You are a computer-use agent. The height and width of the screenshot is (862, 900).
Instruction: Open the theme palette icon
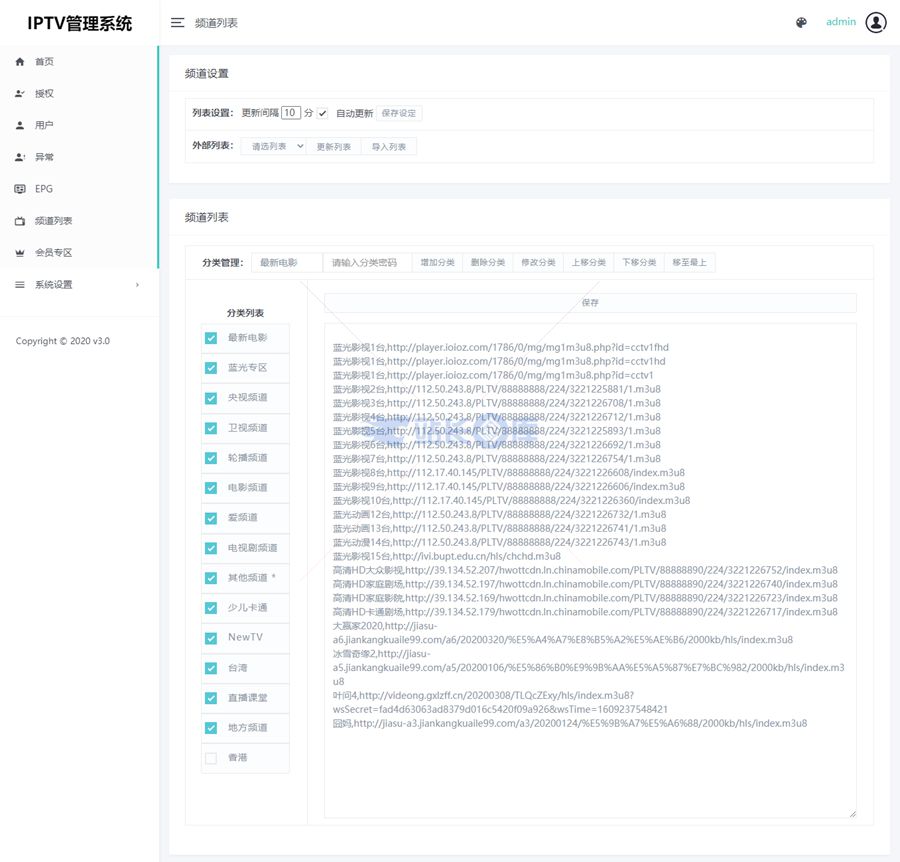click(x=801, y=23)
